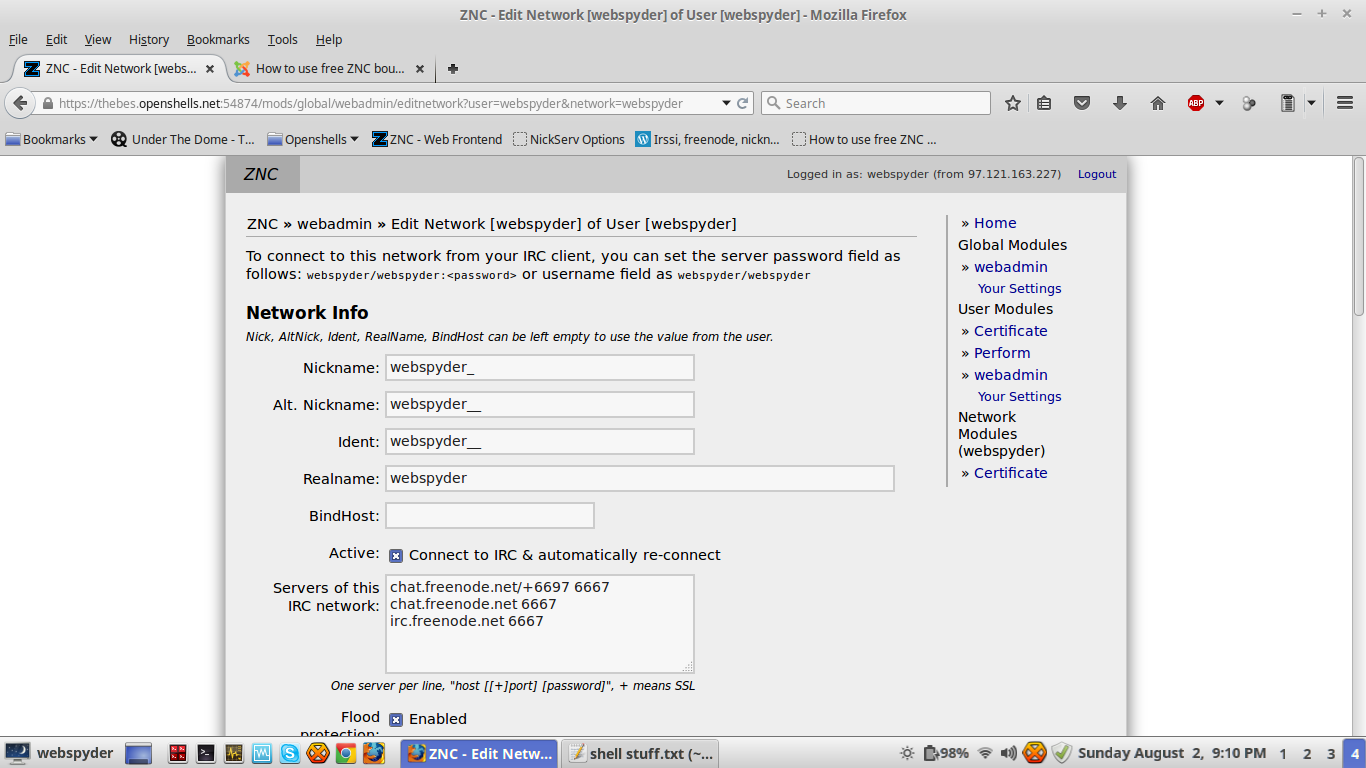Expand the URL bar history dropdown
Viewport: 1366px width, 768px height.
(x=726, y=103)
